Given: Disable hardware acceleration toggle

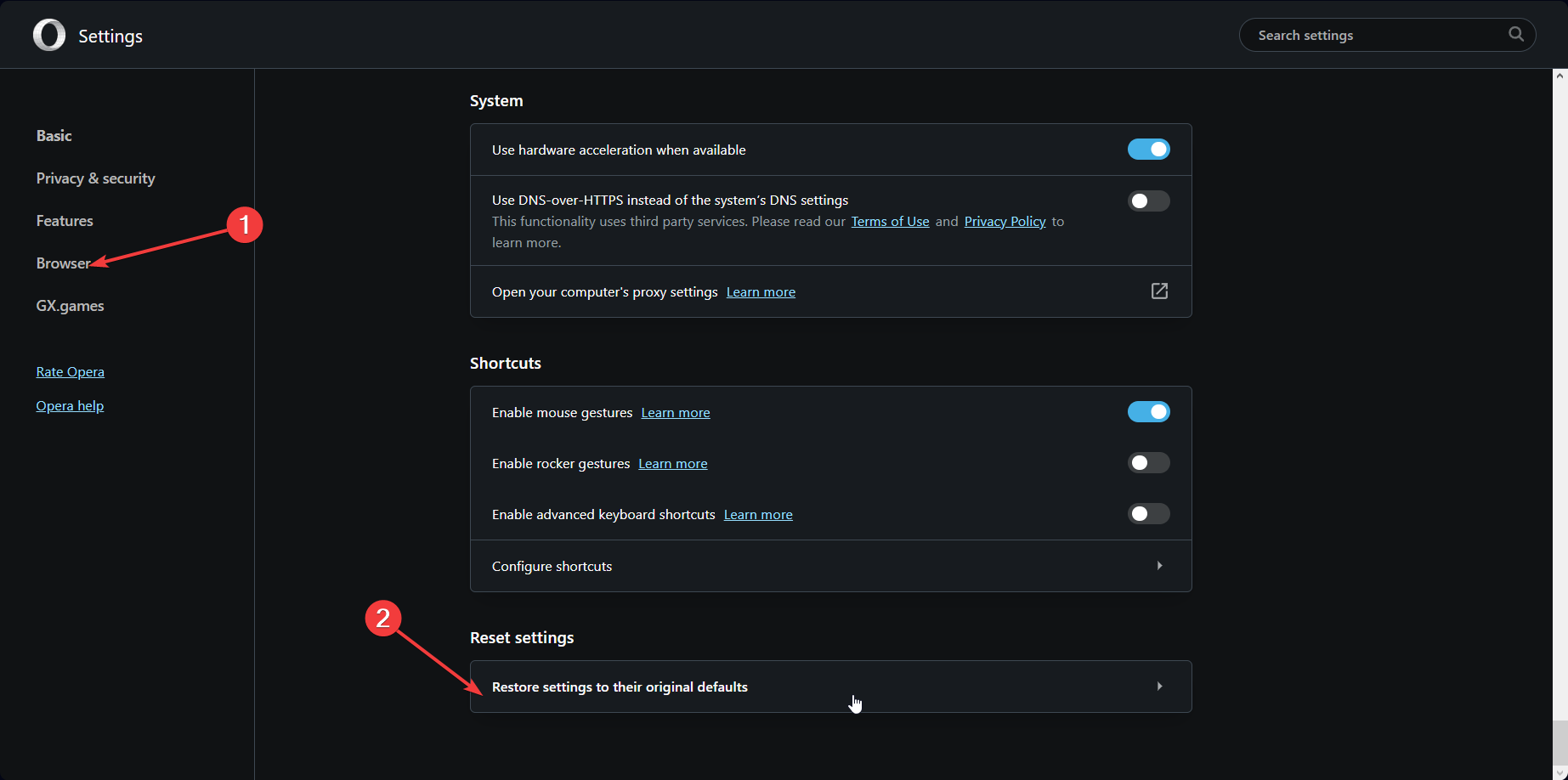Looking at the screenshot, I should 1149,150.
